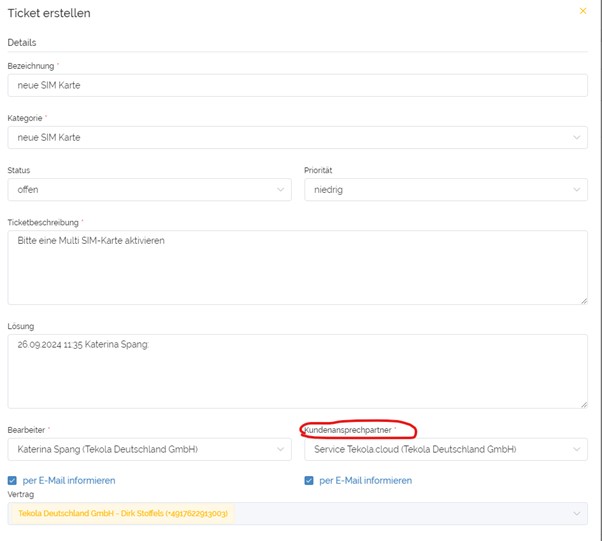Image resolution: width=602 pixels, height=541 pixels.
Task: Open the Status dropdown showing offen
Action: click(149, 190)
